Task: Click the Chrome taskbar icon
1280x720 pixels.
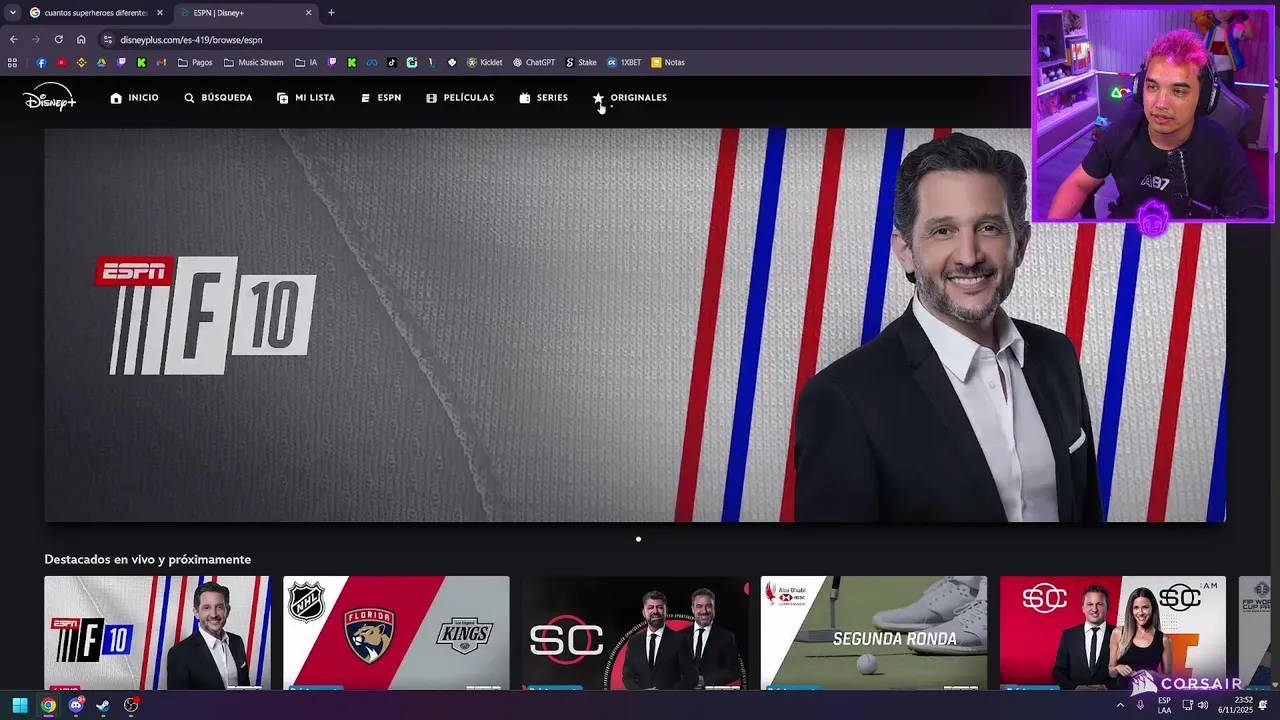Action: click(48, 705)
